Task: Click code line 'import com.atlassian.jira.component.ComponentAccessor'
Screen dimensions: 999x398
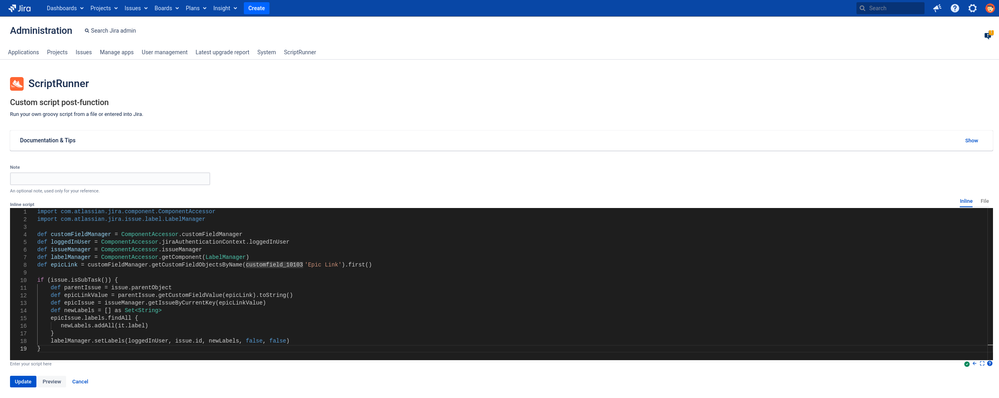Action: click(x=126, y=211)
